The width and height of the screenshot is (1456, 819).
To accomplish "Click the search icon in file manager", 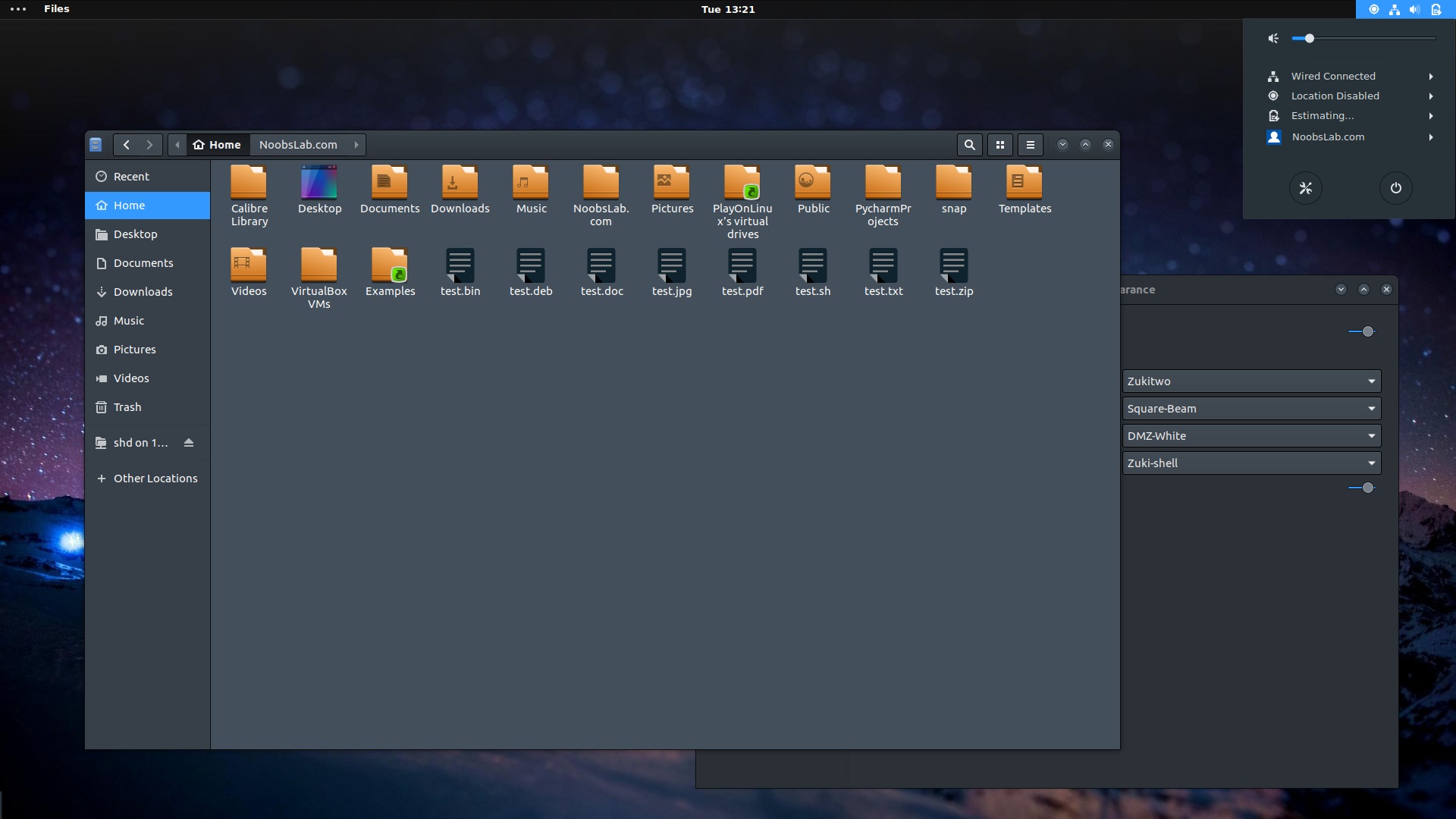I will 969,144.
